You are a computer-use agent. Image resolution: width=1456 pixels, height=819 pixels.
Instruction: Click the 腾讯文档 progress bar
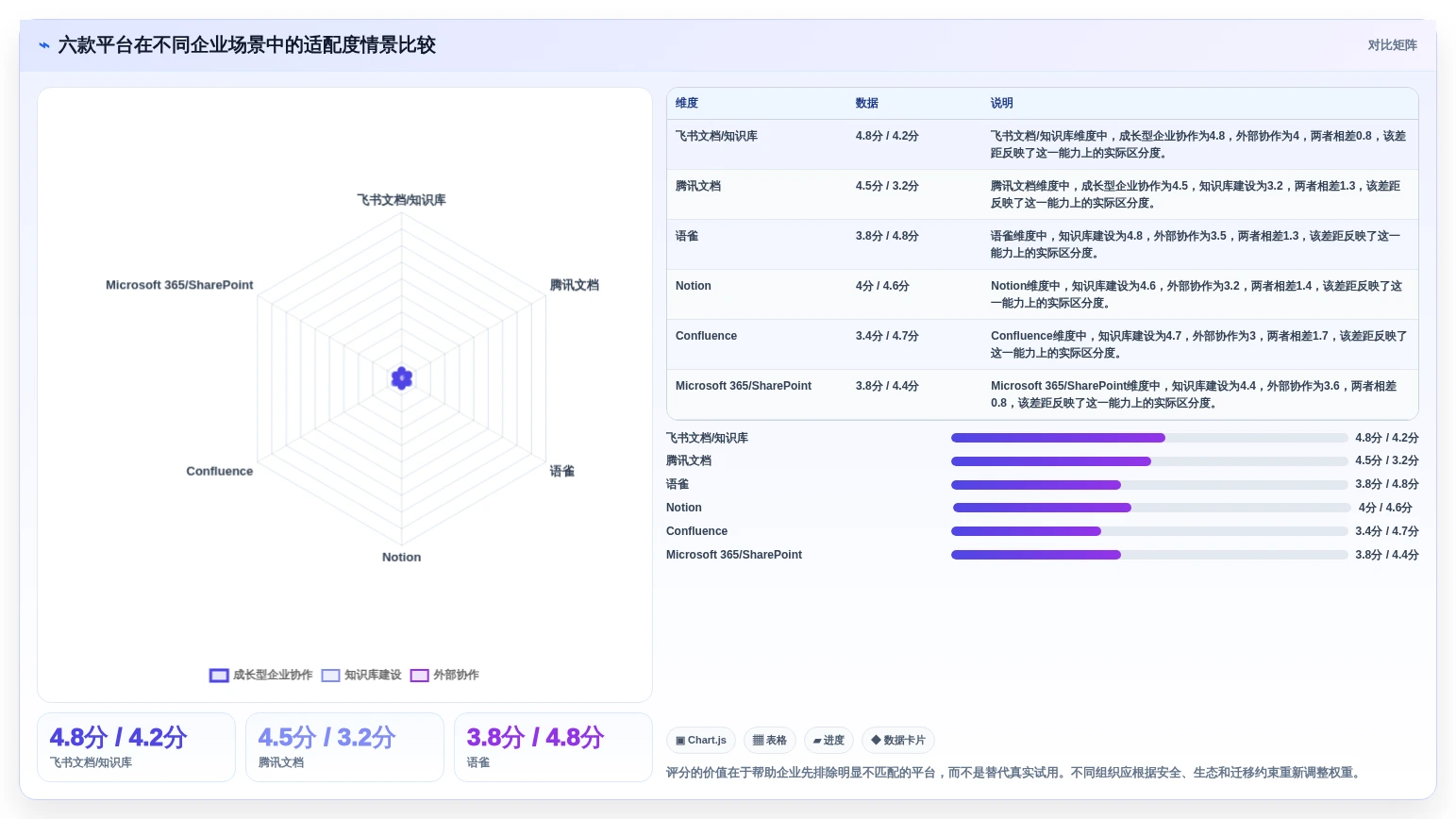coord(1149,461)
